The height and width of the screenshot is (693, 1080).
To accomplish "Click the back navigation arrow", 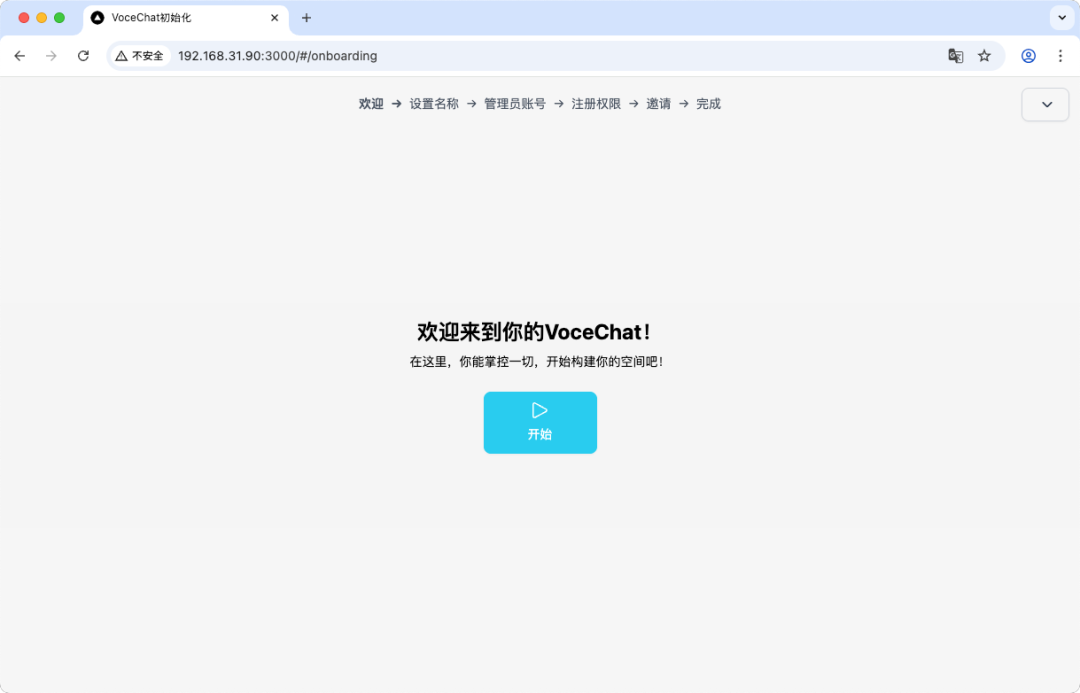I will coord(19,56).
